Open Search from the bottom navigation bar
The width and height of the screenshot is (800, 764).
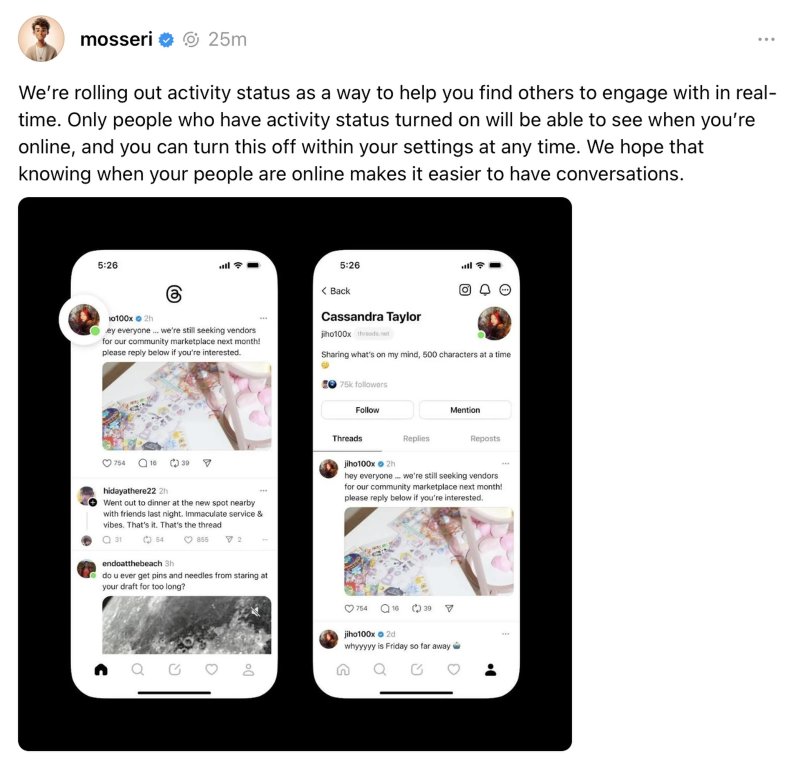[x=137, y=671]
